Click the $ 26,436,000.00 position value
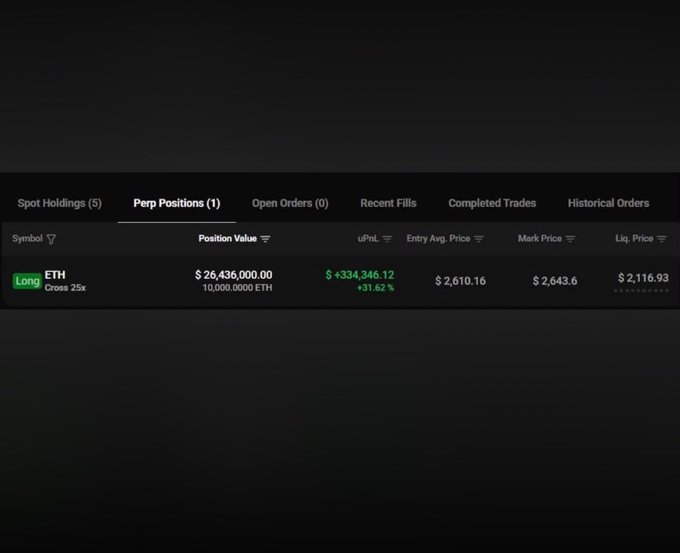The height and width of the screenshot is (553, 680). (234, 275)
